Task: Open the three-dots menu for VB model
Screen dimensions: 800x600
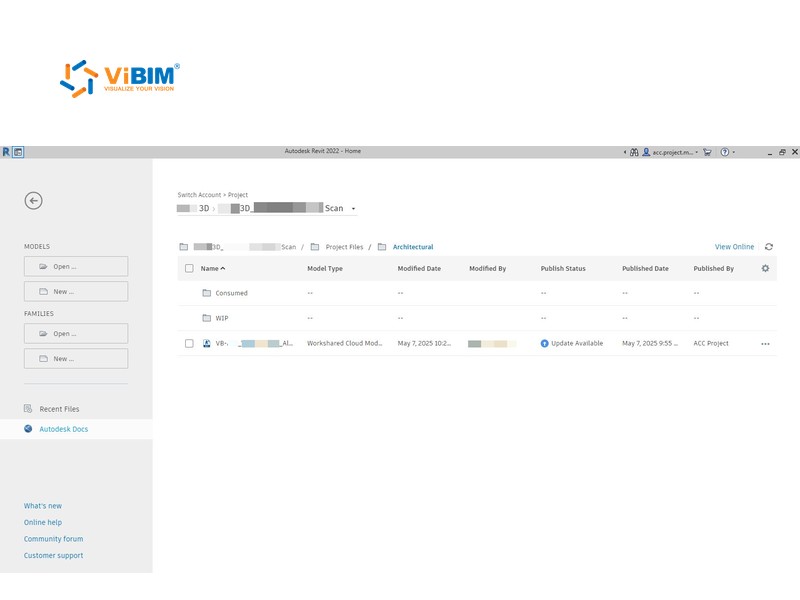Action: (765, 344)
